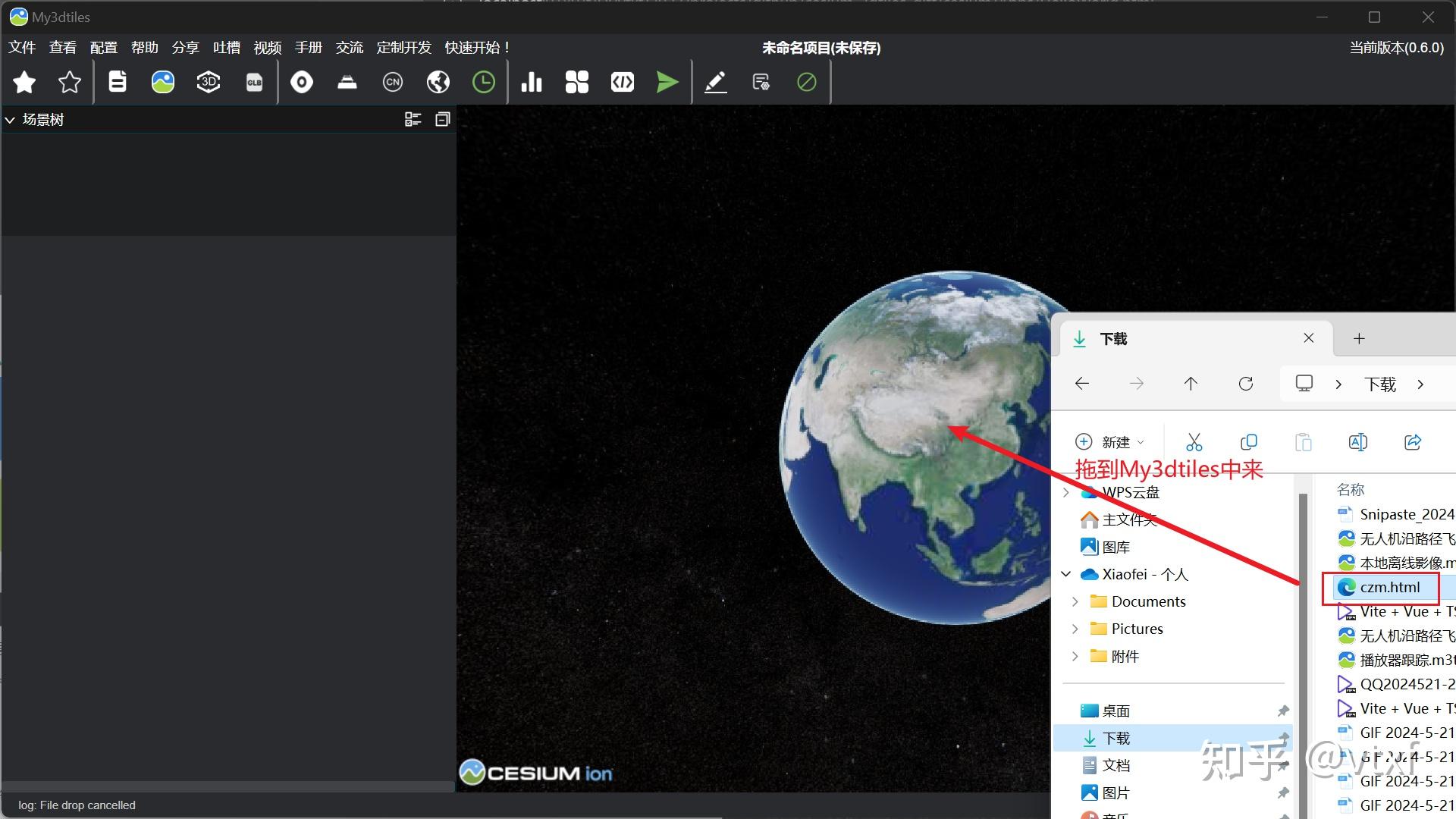This screenshot has height=819, width=1456.
Task: Click the four-tile grid toolbar icon
Action: pyautogui.click(x=577, y=82)
